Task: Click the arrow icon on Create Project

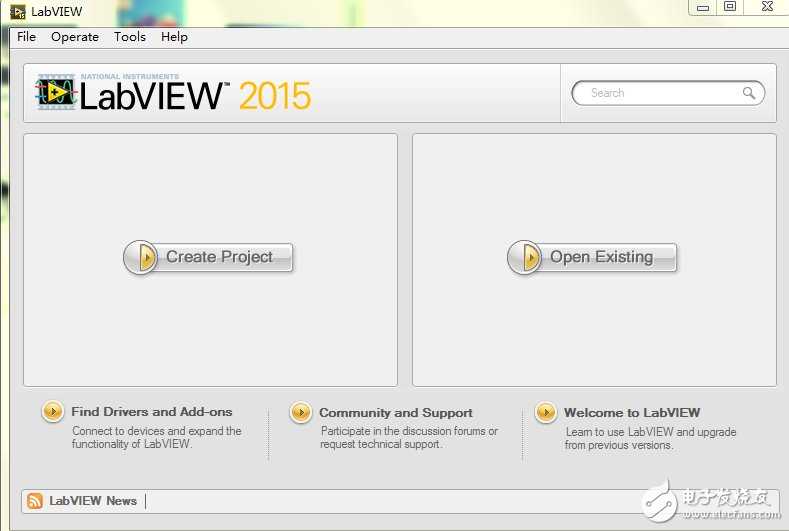Action: click(141, 257)
